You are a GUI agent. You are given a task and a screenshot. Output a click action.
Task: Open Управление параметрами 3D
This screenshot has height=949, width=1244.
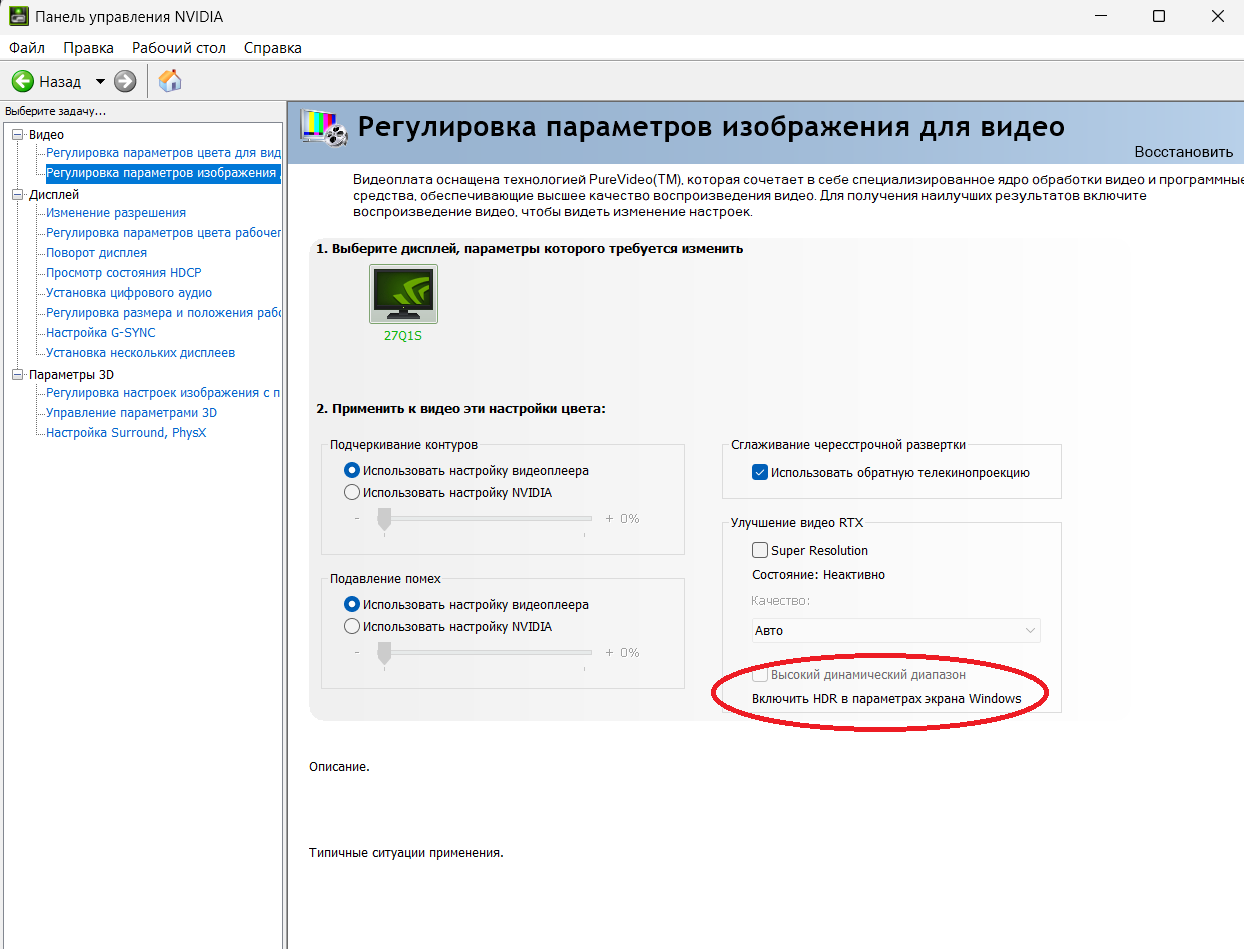point(131,413)
